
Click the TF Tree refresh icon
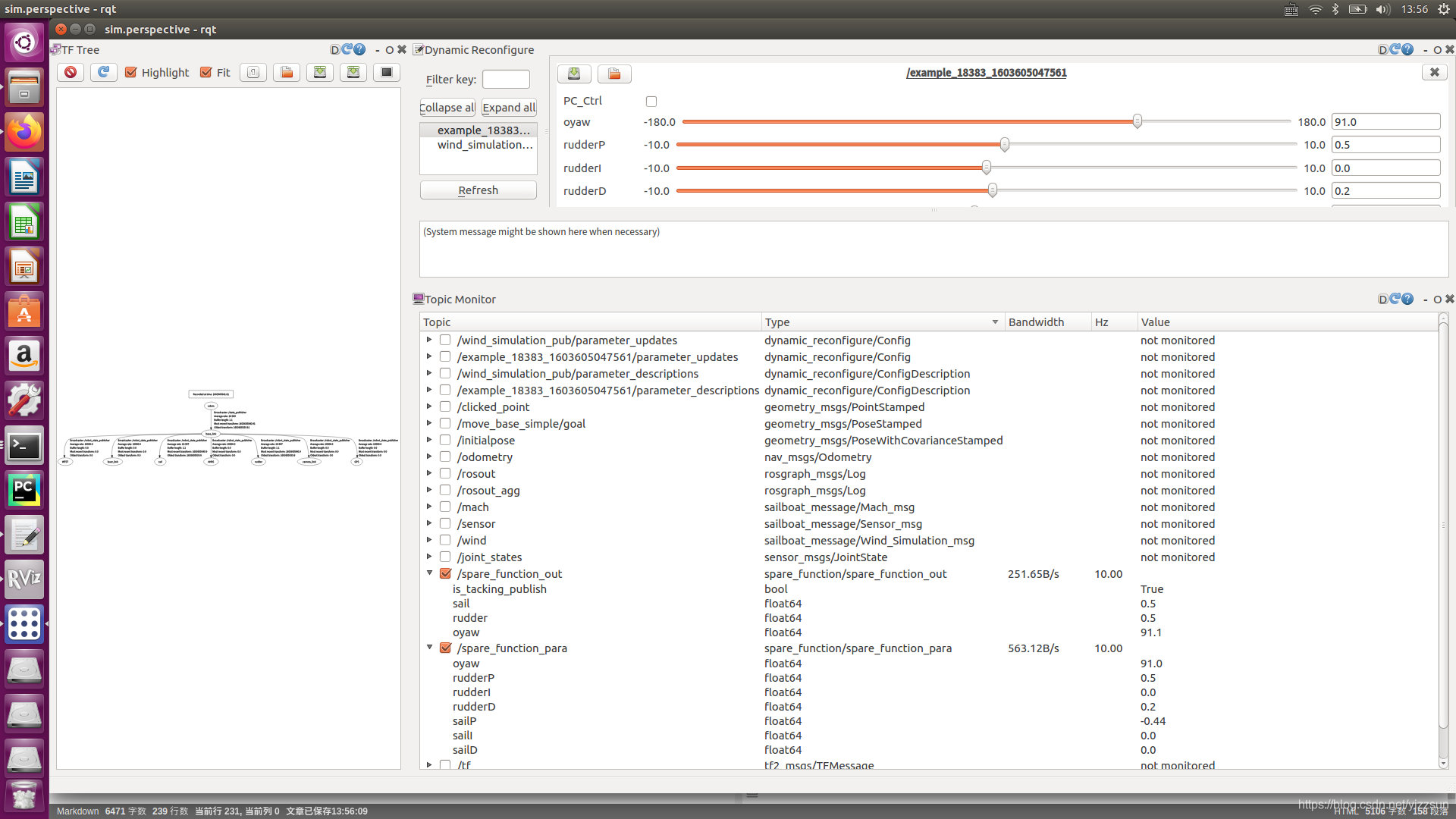104,71
